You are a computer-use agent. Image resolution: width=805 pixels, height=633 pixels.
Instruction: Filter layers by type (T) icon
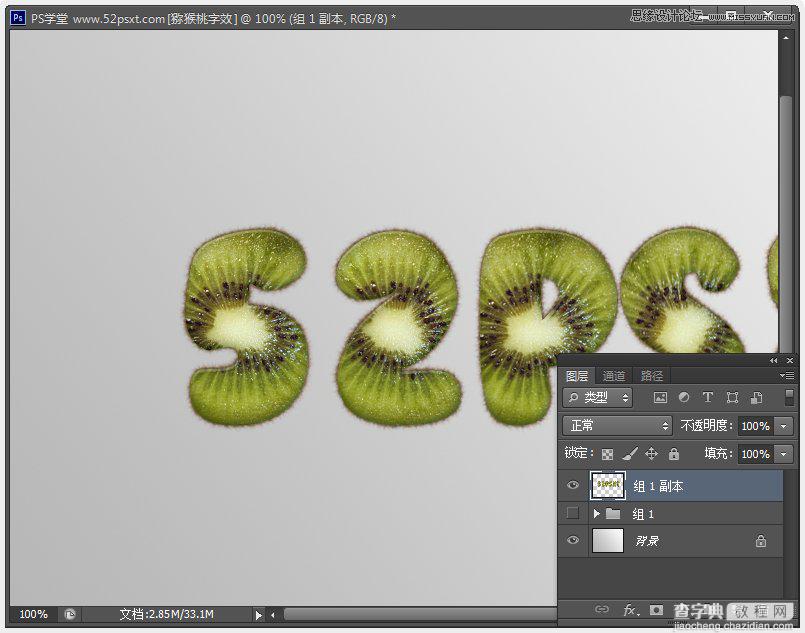coord(707,397)
